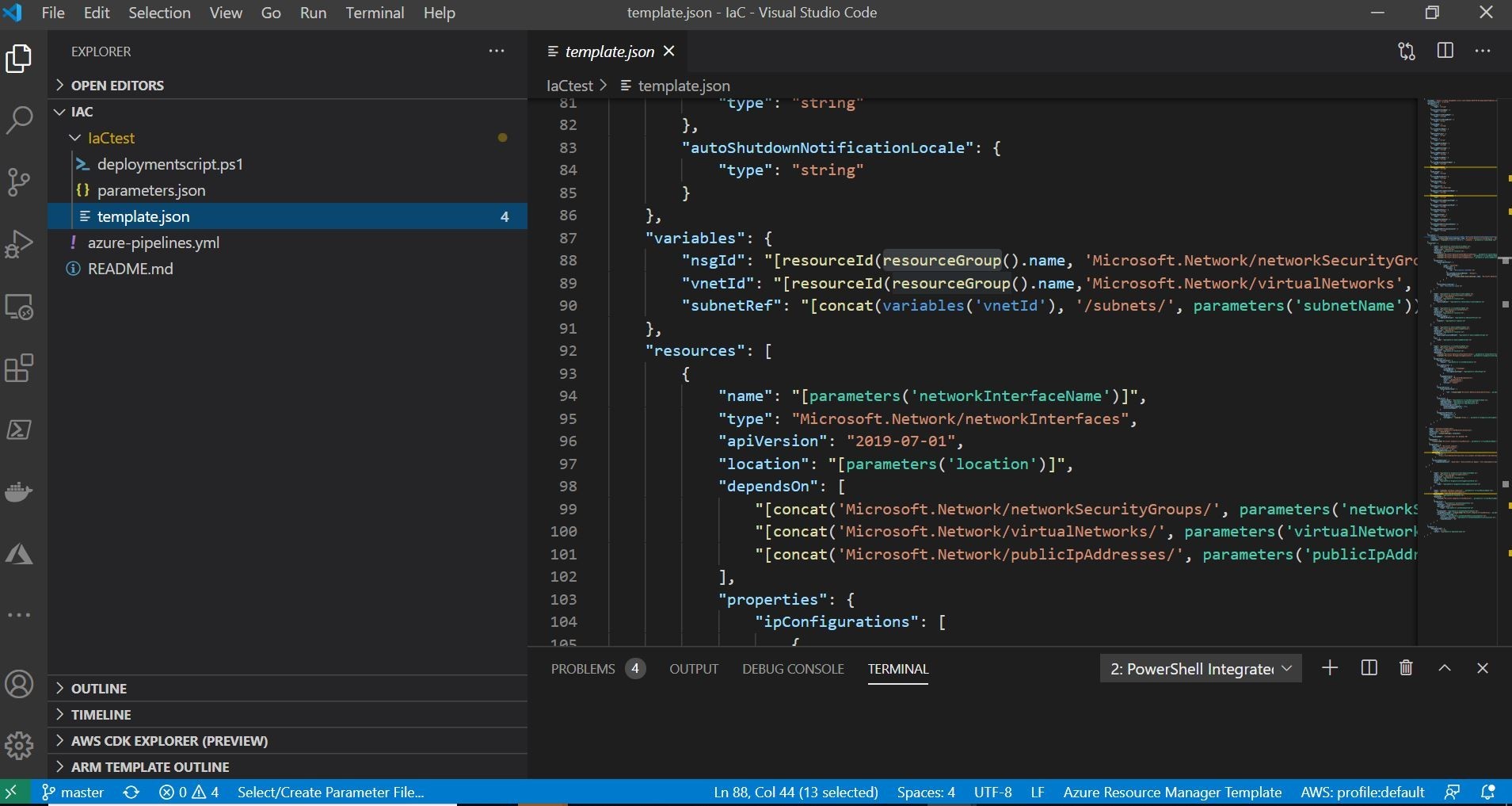Viewport: 1512px width, 806px height.
Task: Kill terminal with the trash icon
Action: [1406, 668]
